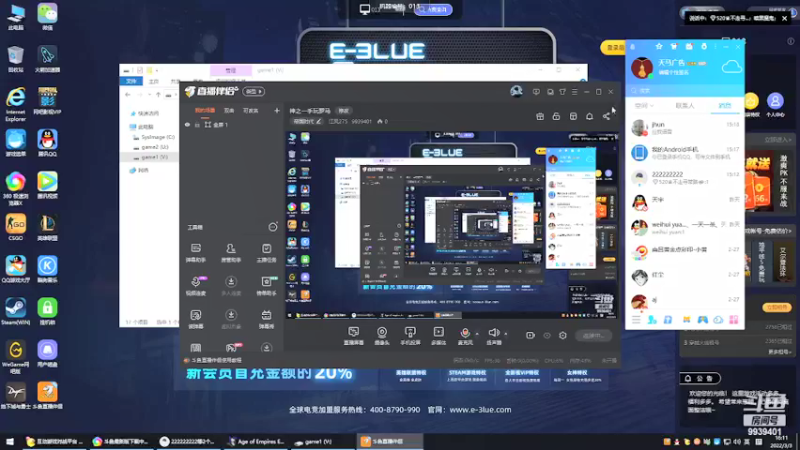Open Windows Start button
The width and height of the screenshot is (800, 450).
(9, 442)
